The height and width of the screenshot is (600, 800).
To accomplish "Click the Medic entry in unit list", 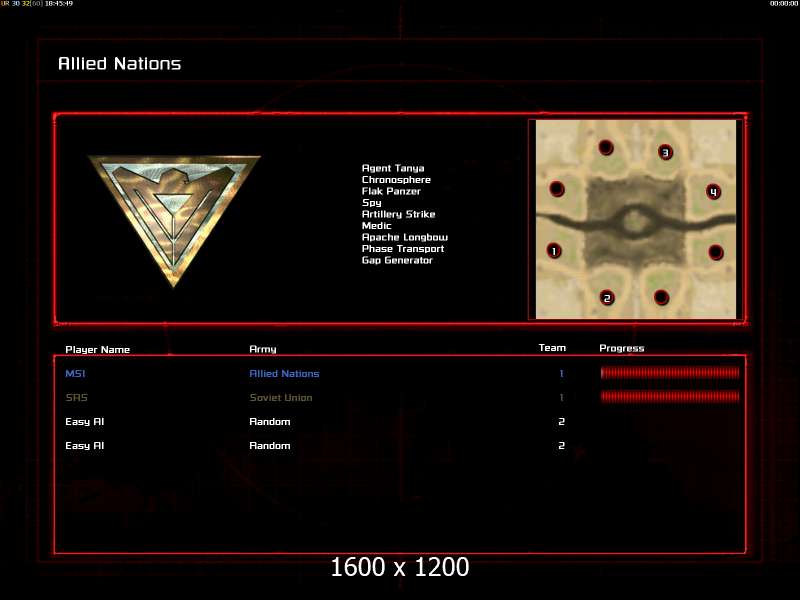I will pos(377,226).
